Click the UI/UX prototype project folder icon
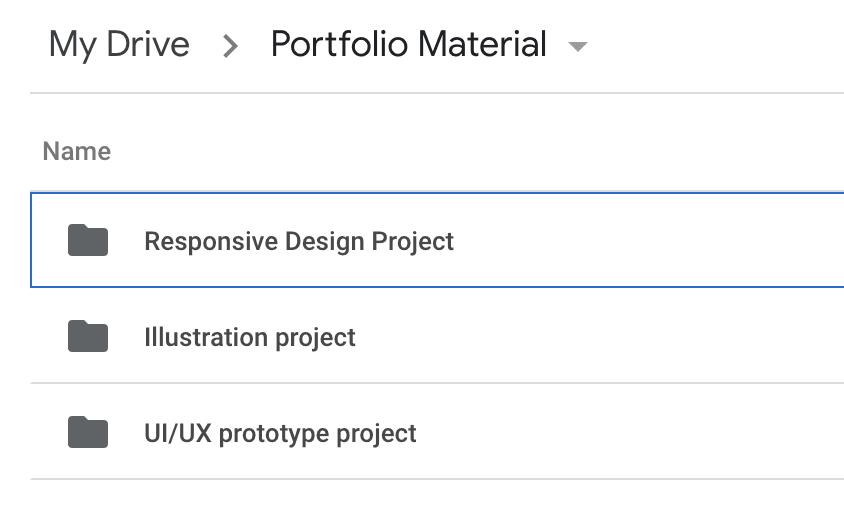This screenshot has height=510, width=844. click(x=88, y=433)
